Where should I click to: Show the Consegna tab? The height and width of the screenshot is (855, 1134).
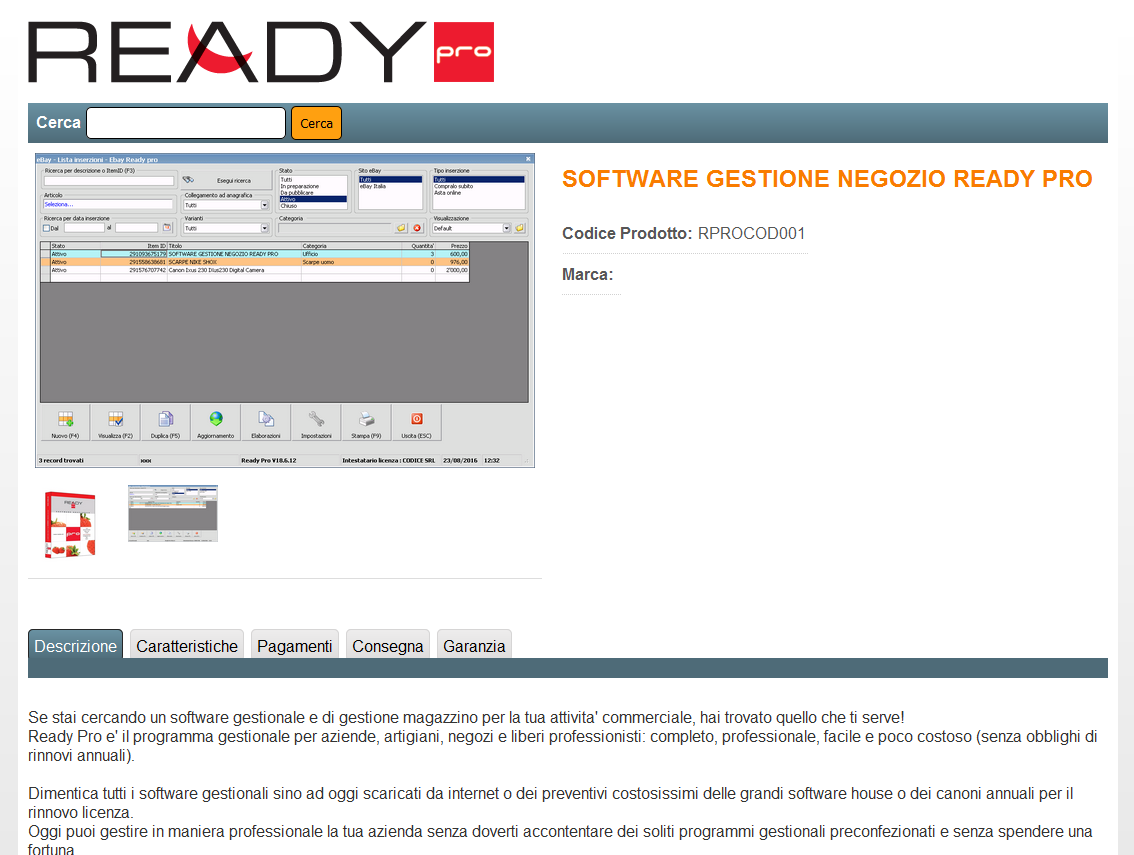[388, 645]
